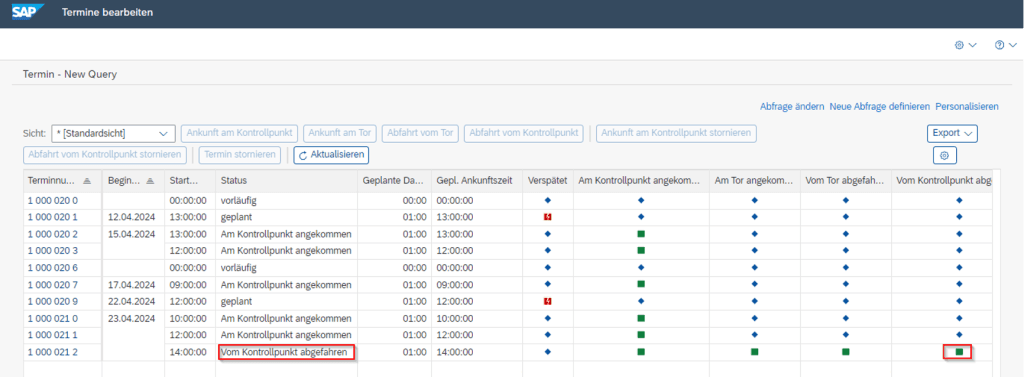The height and width of the screenshot is (377, 1024).
Task: Click 'Vom Tor abgefah...' column header
Action: point(846,180)
